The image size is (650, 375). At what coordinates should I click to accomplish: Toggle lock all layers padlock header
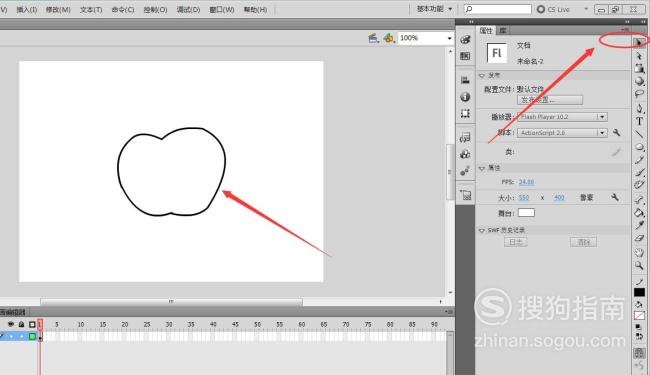point(21,324)
